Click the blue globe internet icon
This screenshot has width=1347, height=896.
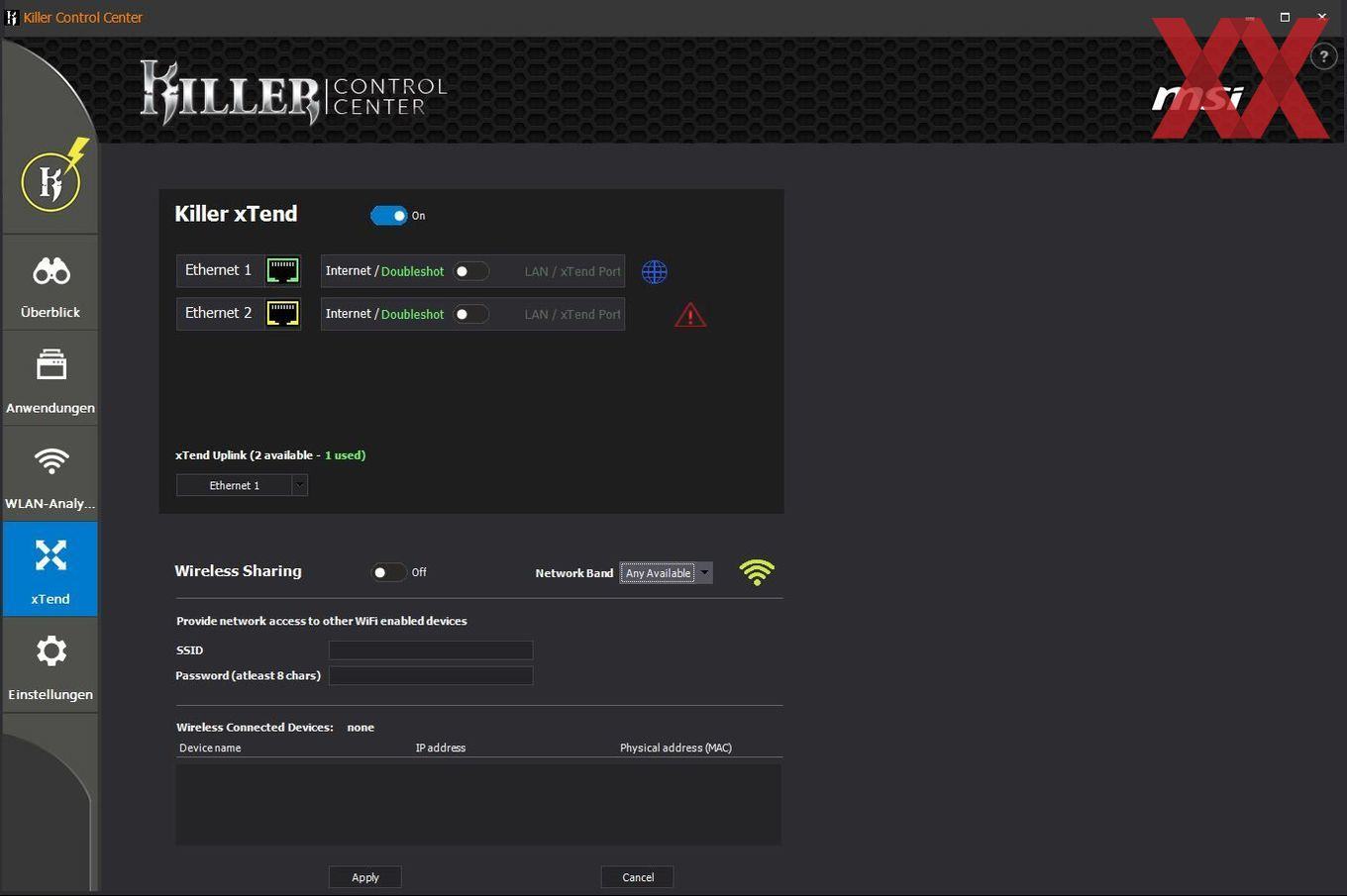tap(655, 271)
